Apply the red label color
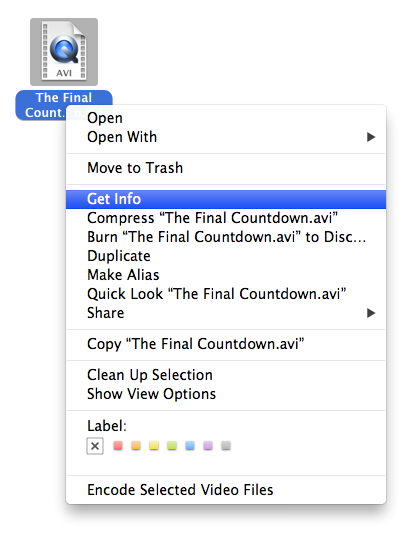The width and height of the screenshot is (411, 541). point(118,446)
